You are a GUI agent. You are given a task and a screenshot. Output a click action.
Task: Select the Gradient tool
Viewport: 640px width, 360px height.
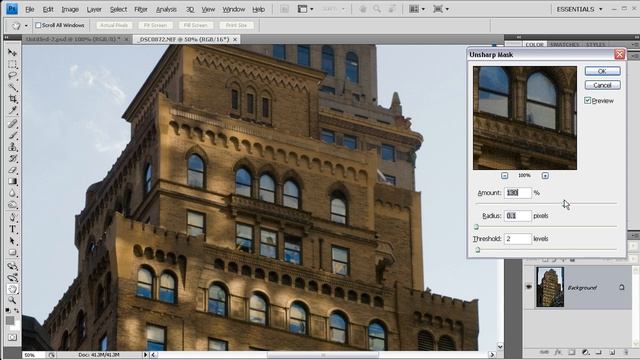12,181
